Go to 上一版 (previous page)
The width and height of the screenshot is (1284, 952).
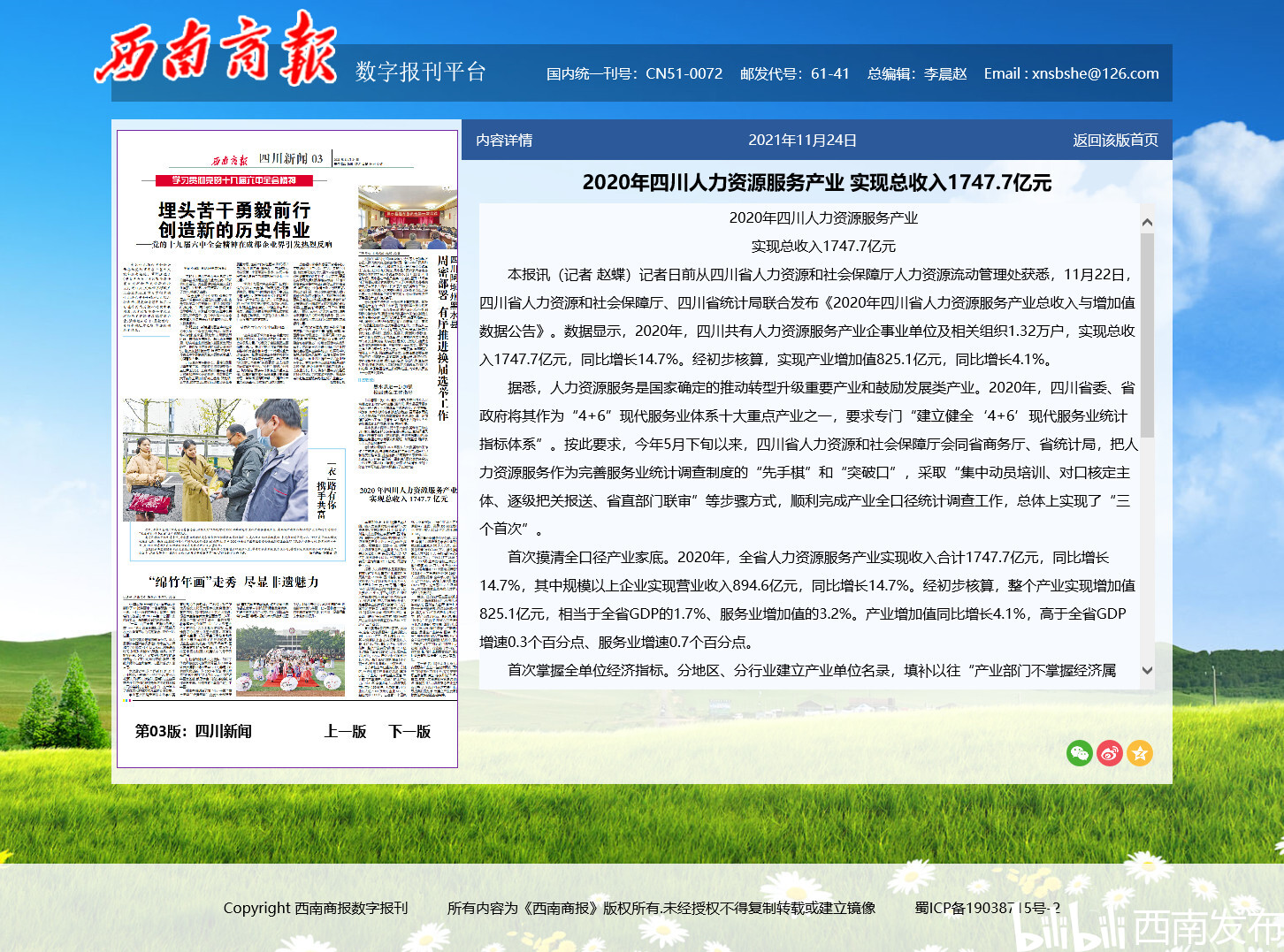point(345,731)
